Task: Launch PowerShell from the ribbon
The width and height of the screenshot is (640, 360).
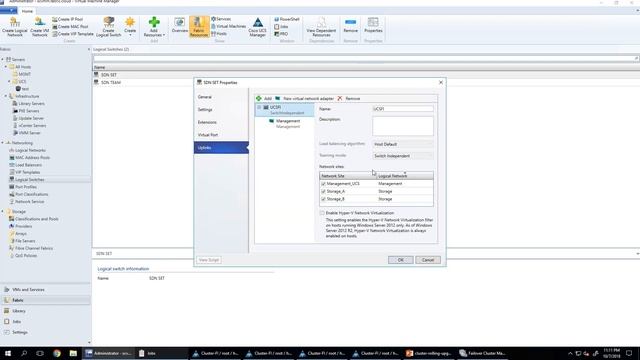Action: pyautogui.click(x=287, y=19)
